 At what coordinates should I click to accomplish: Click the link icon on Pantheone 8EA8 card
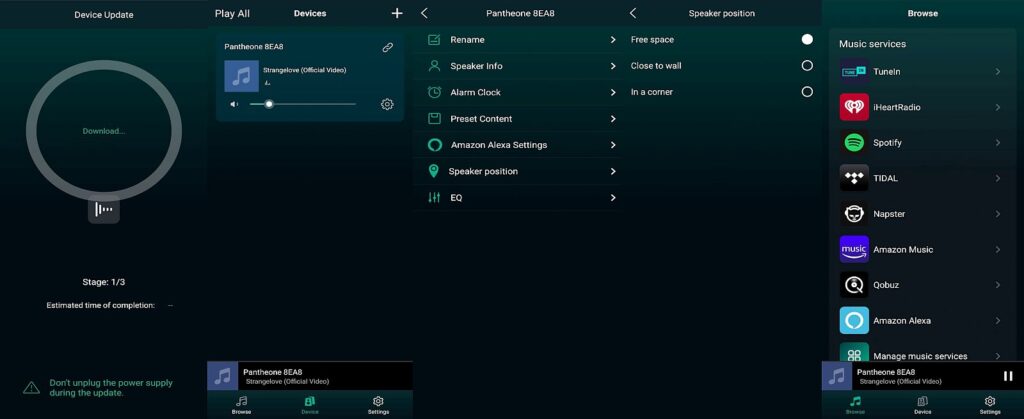(x=387, y=47)
